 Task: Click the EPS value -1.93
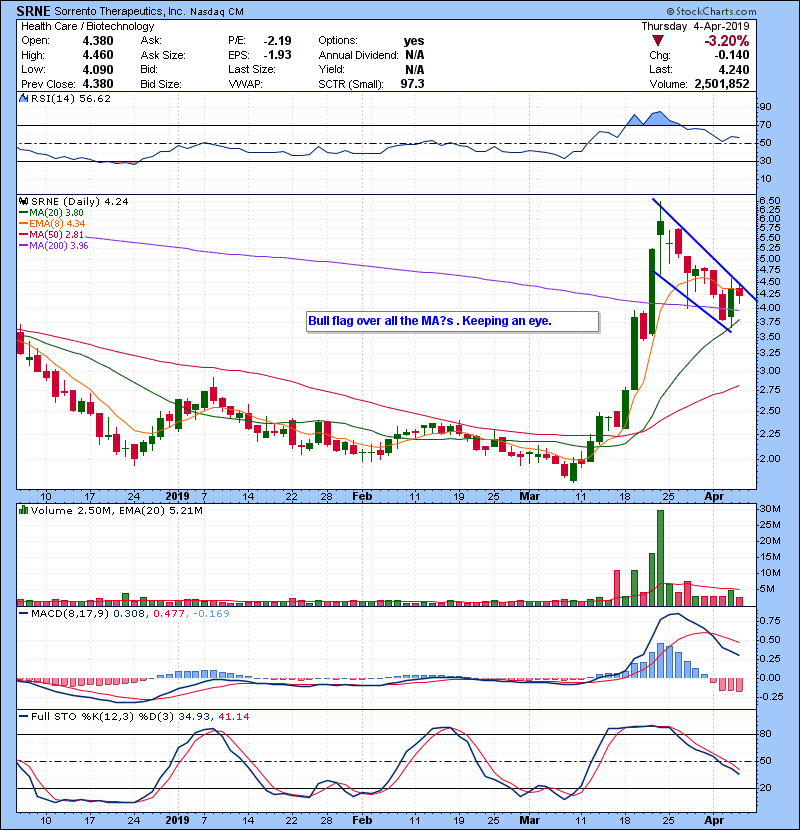(x=277, y=55)
